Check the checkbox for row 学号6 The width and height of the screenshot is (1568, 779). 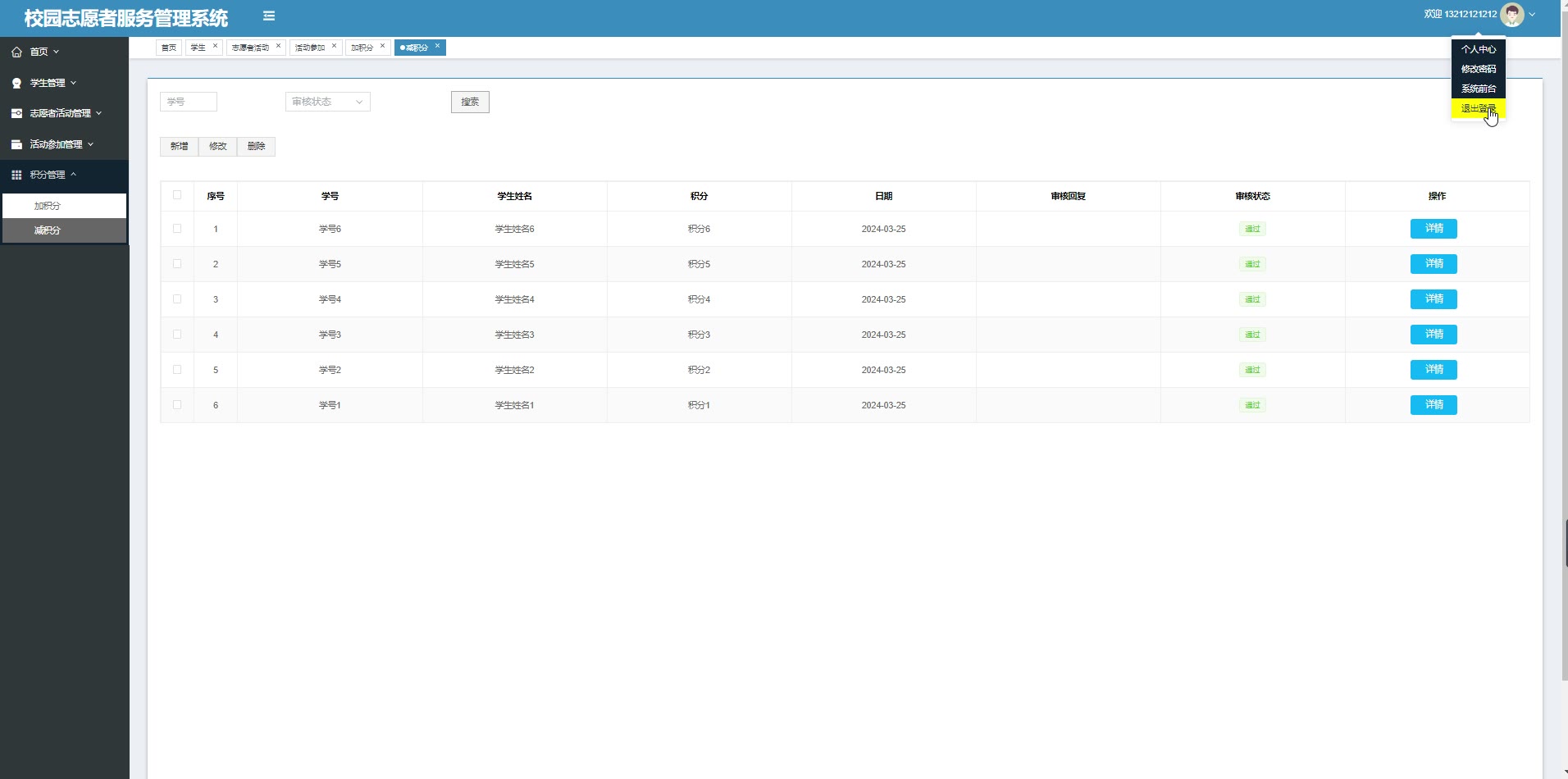click(x=177, y=229)
